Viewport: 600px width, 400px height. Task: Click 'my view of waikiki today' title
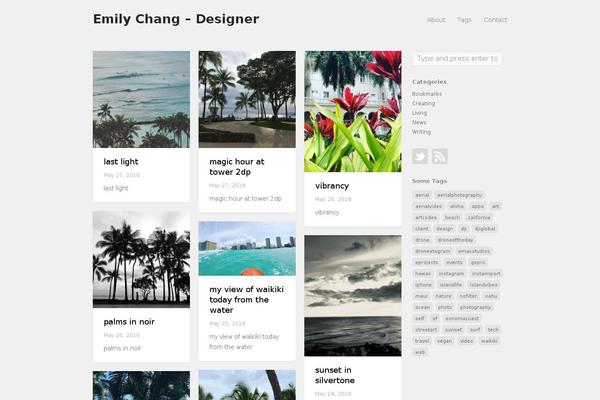coord(246,300)
